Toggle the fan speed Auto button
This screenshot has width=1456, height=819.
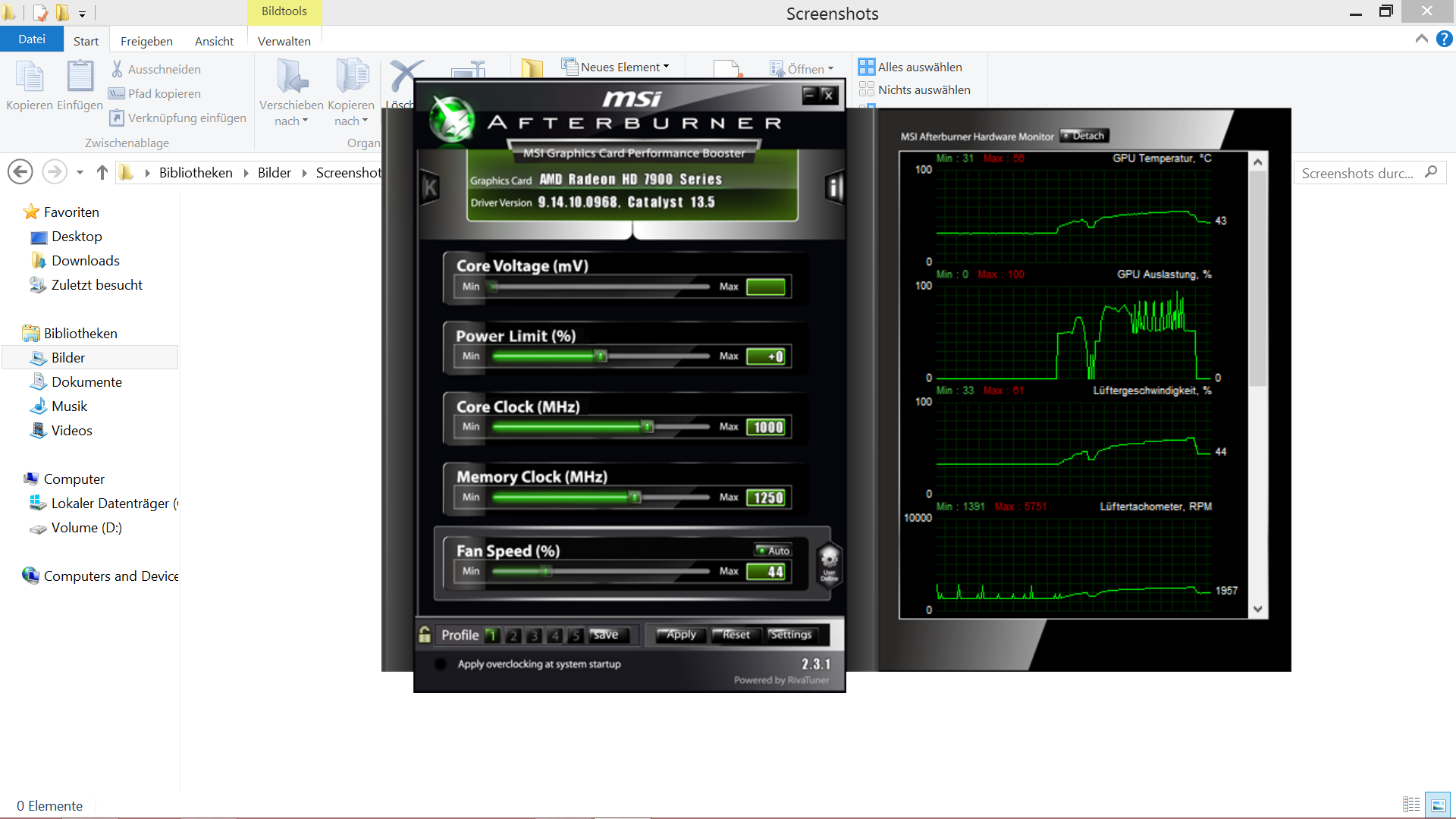click(773, 551)
